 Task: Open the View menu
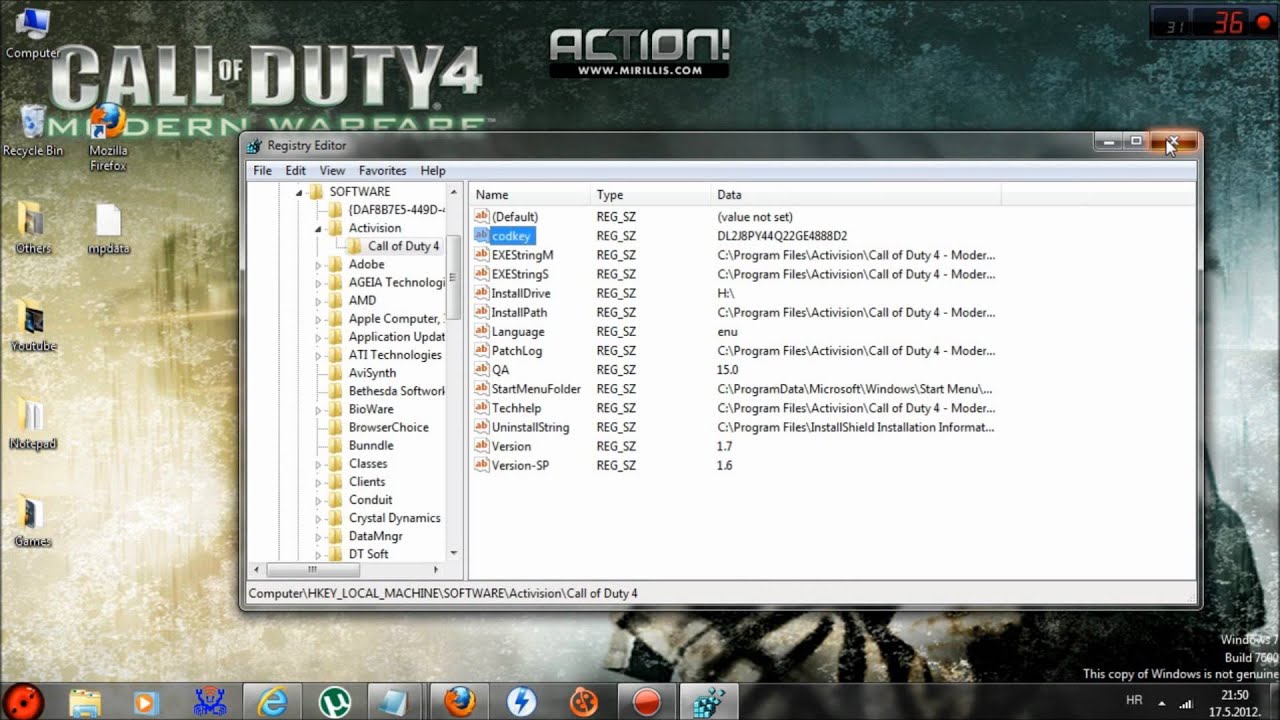tap(332, 171)
